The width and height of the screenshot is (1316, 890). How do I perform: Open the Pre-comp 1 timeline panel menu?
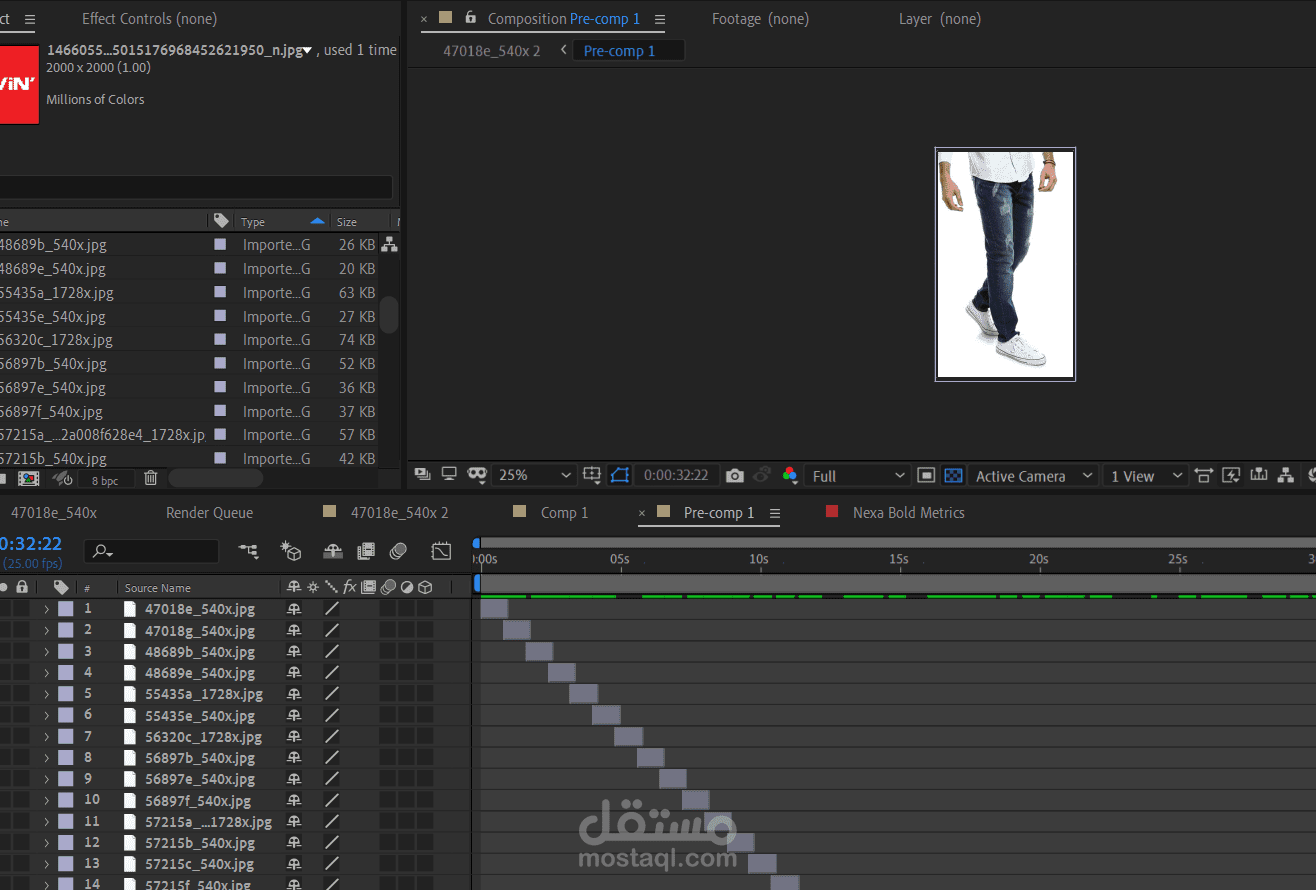point(774,513)
